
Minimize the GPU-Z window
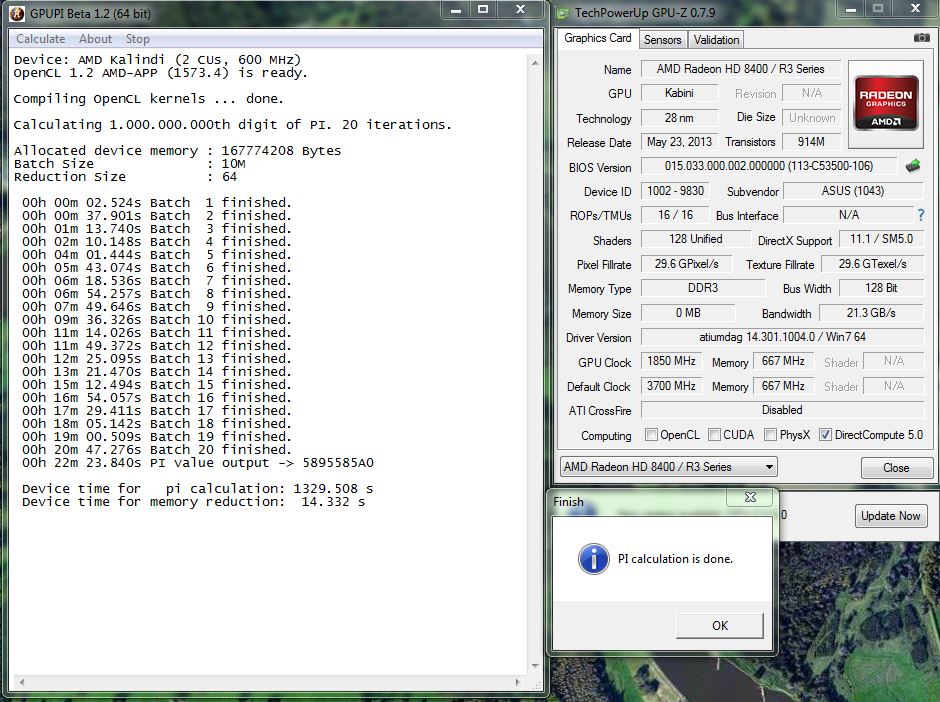851,10
